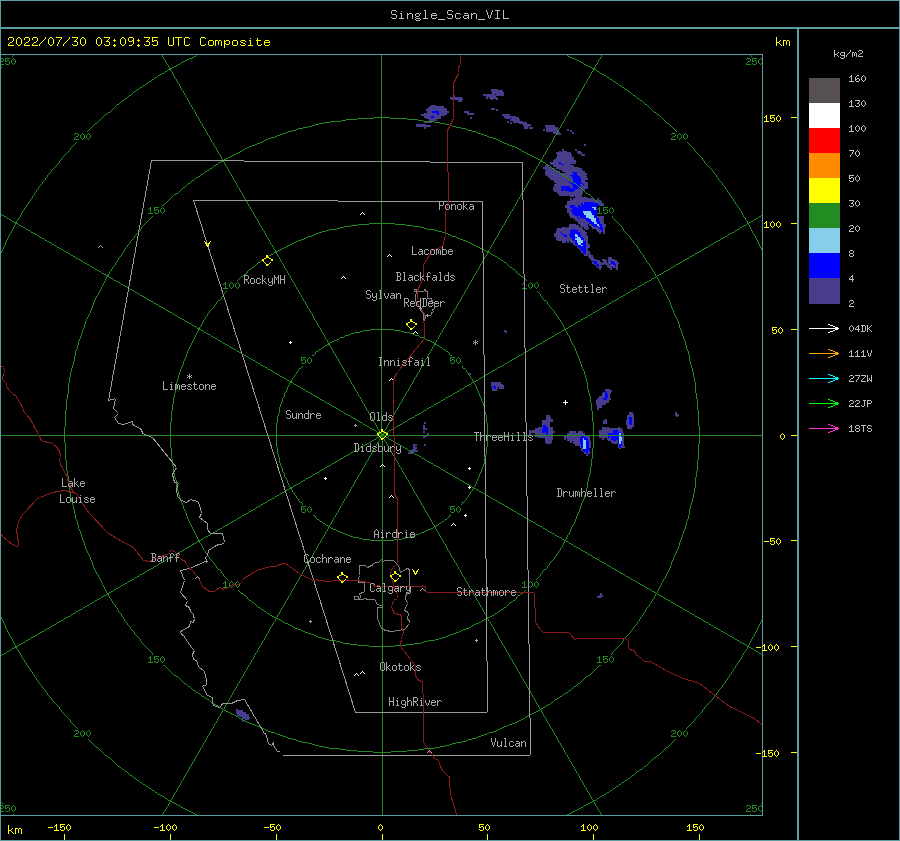Click the HighRiver town label
The width and height of the screenshot is (900, 841).
tap(415, 702)
